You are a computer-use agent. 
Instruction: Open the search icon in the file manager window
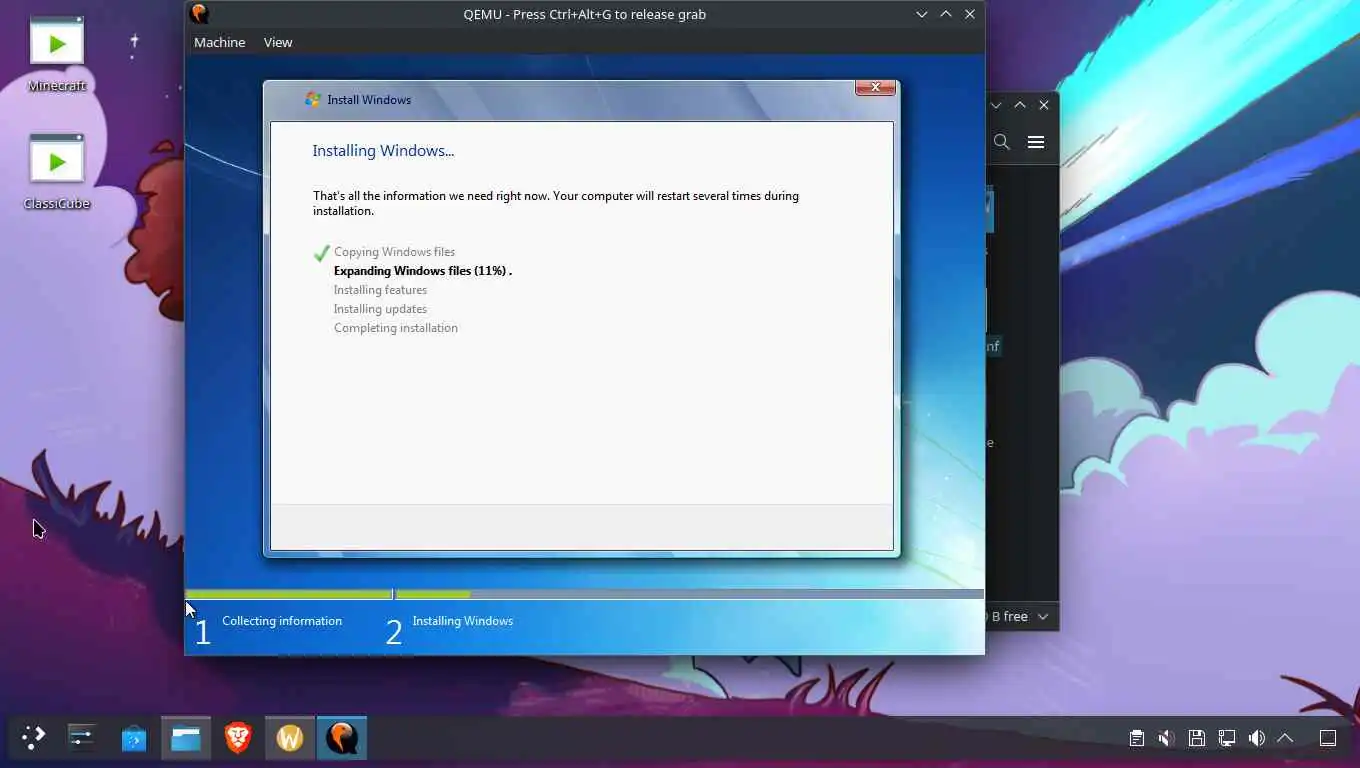[x=1001, y=142]
